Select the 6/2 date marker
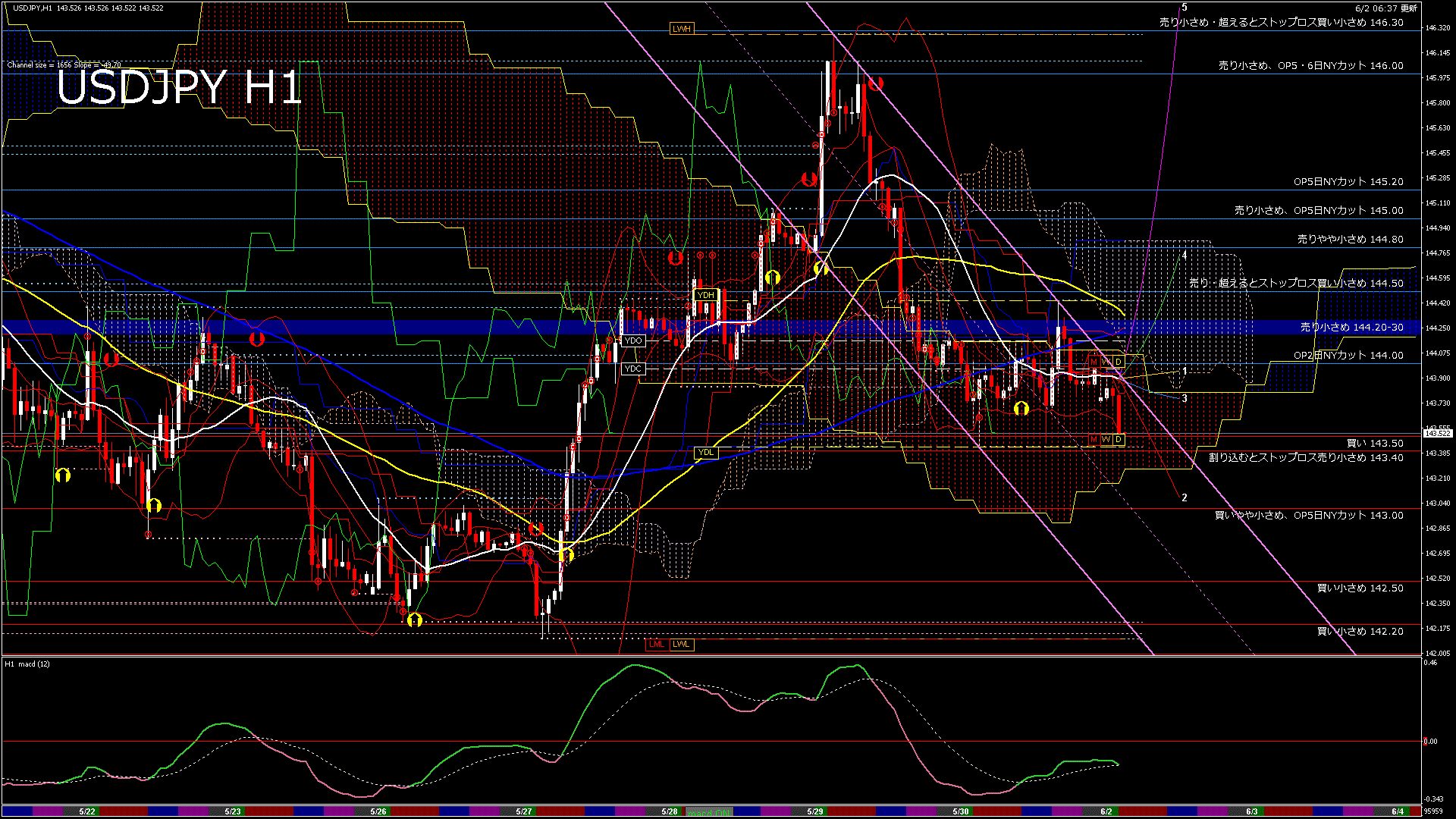The height and width of the screenshot is (819, 1456). point(1106,811)
